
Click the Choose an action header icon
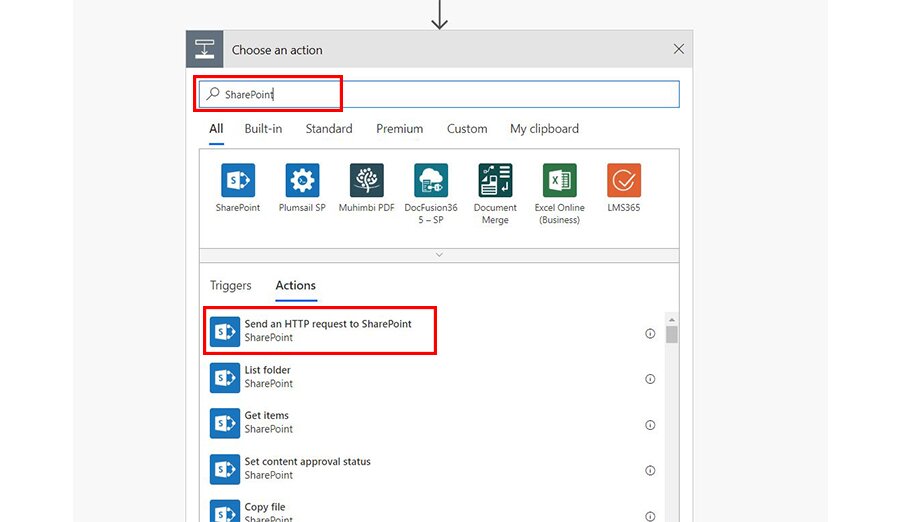(x=204, y=49)
